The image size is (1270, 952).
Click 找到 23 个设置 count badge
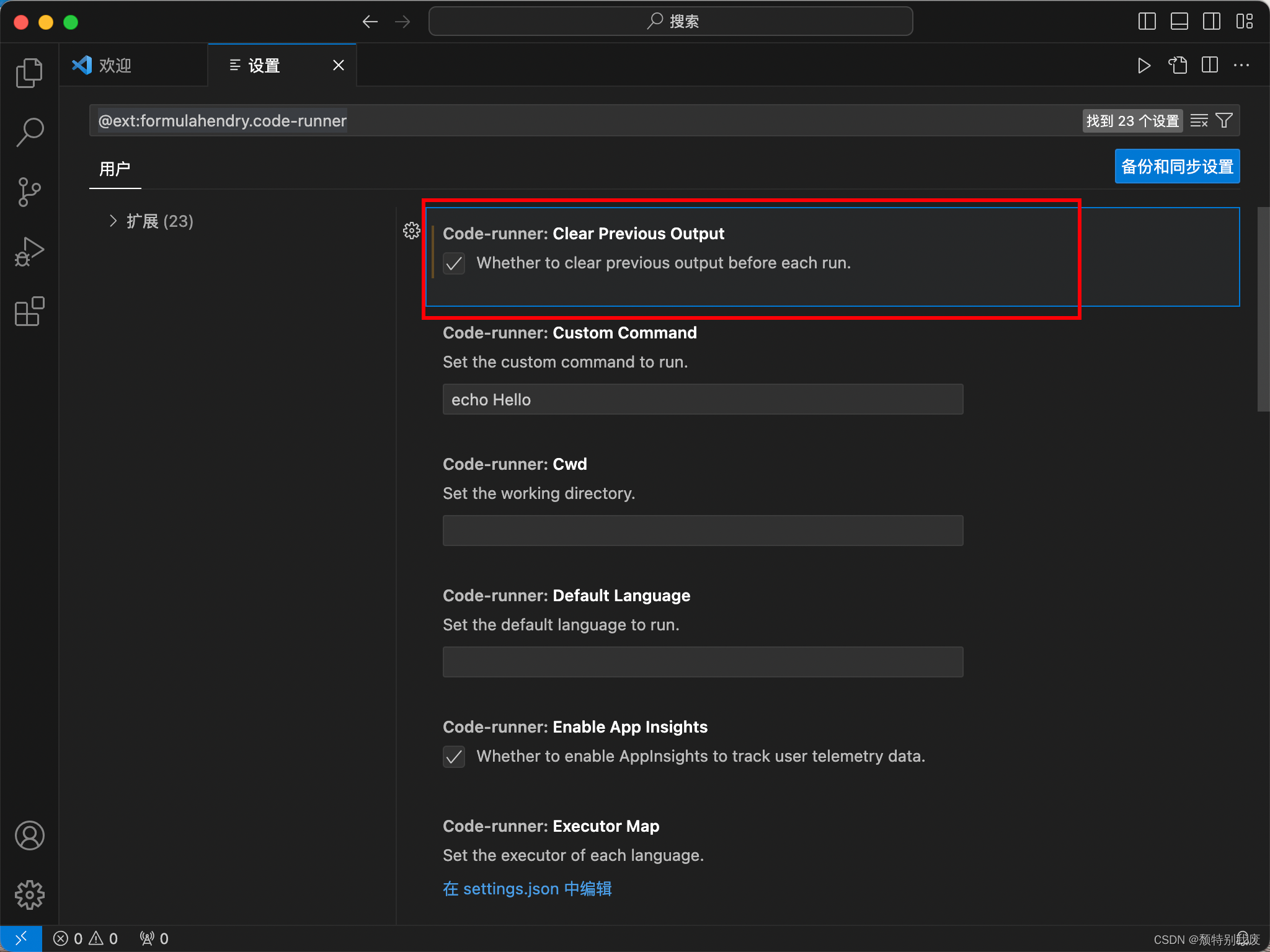[1132, 121]
